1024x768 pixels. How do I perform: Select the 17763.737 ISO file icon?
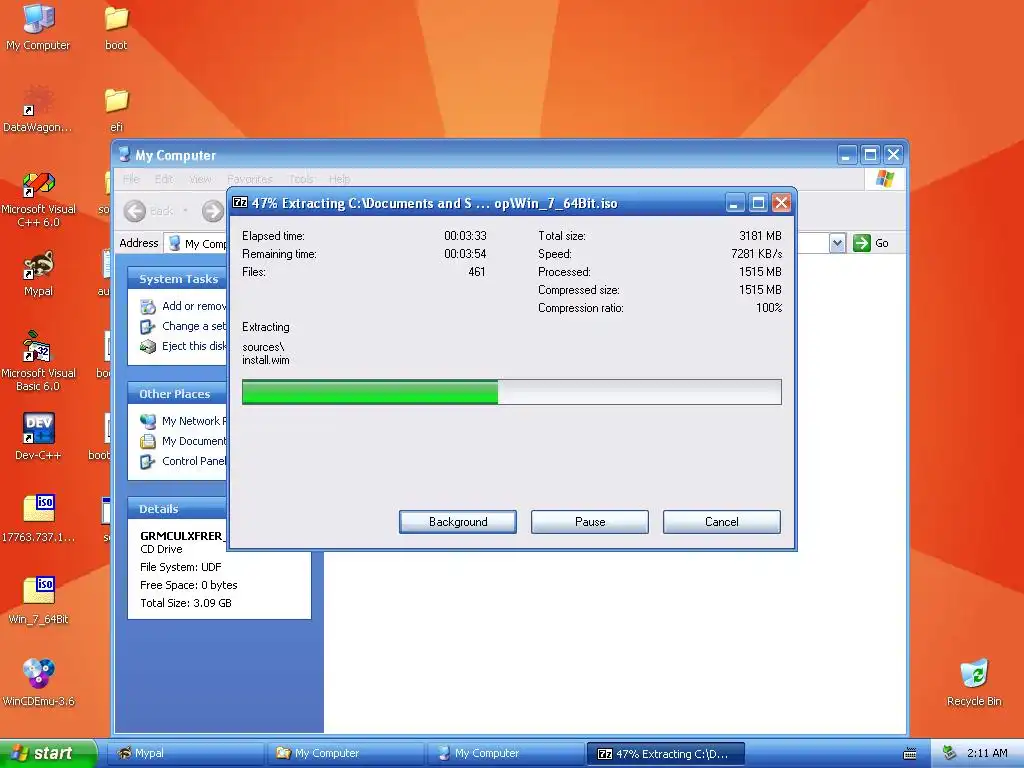38,519
